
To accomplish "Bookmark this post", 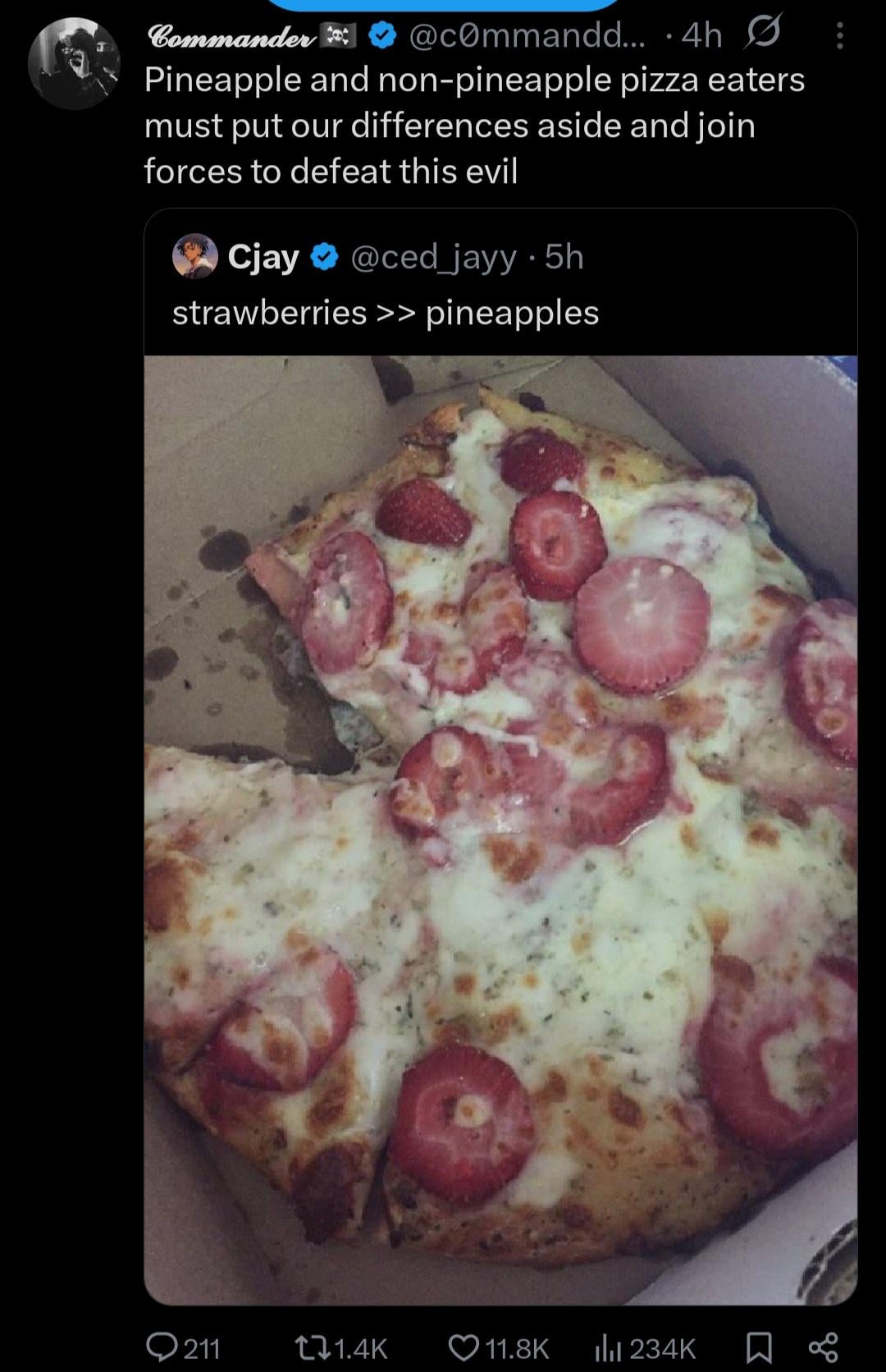I will 758,1347.
